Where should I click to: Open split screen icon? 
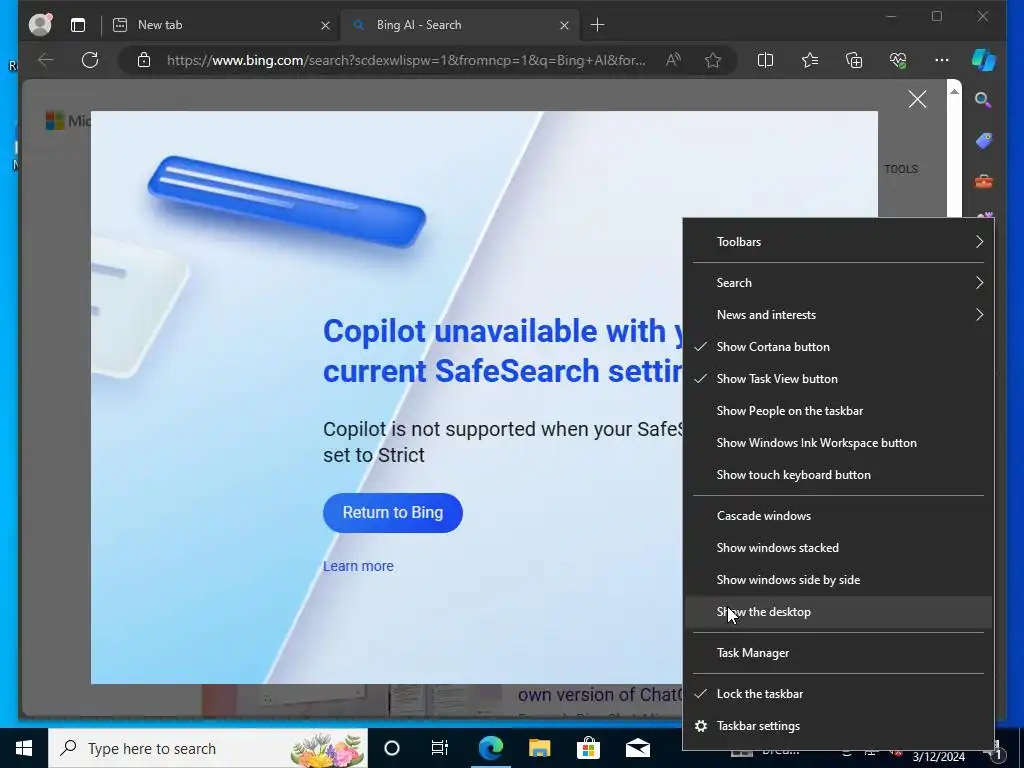point(765,60)
